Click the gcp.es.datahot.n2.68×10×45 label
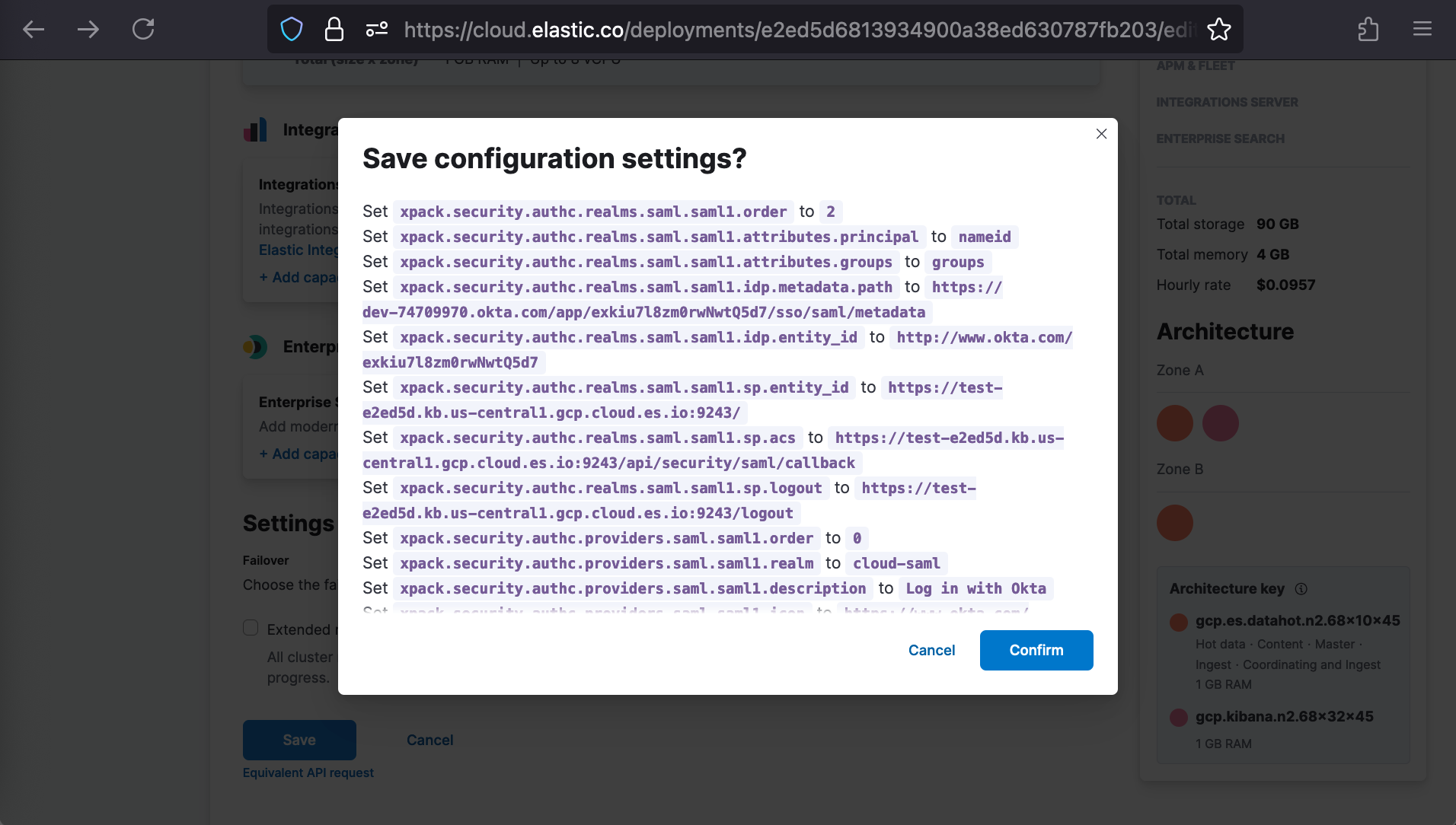 click(x=1298, y=620)
